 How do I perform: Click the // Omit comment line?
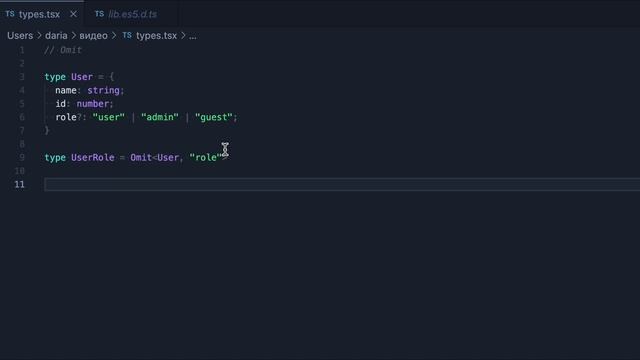pyautogui.click(x=63, y=50)
